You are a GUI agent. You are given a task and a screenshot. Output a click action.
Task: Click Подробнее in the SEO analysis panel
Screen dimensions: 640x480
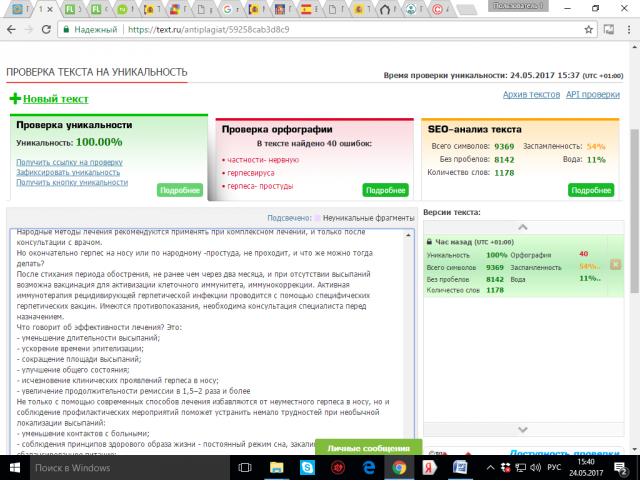tap(591, 190)
